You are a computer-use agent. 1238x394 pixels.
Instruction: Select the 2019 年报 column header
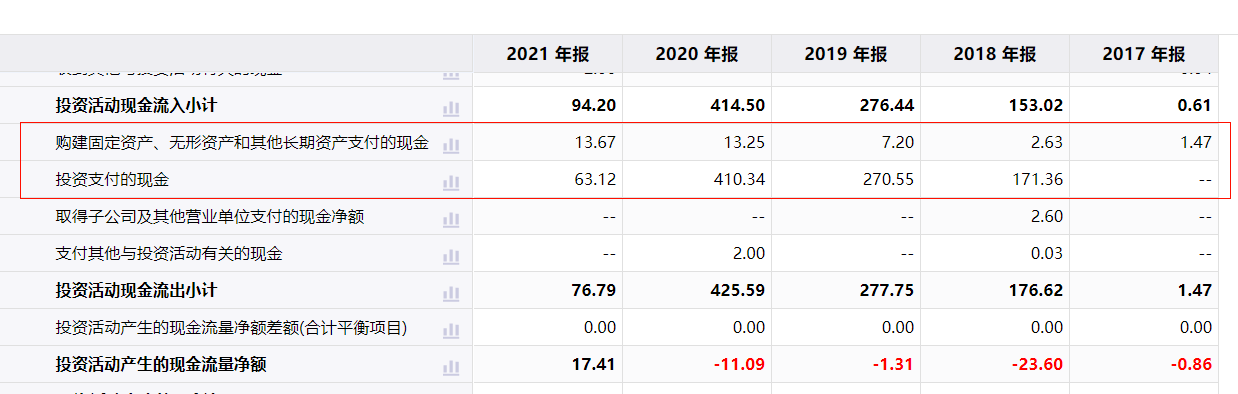(846, 54)
